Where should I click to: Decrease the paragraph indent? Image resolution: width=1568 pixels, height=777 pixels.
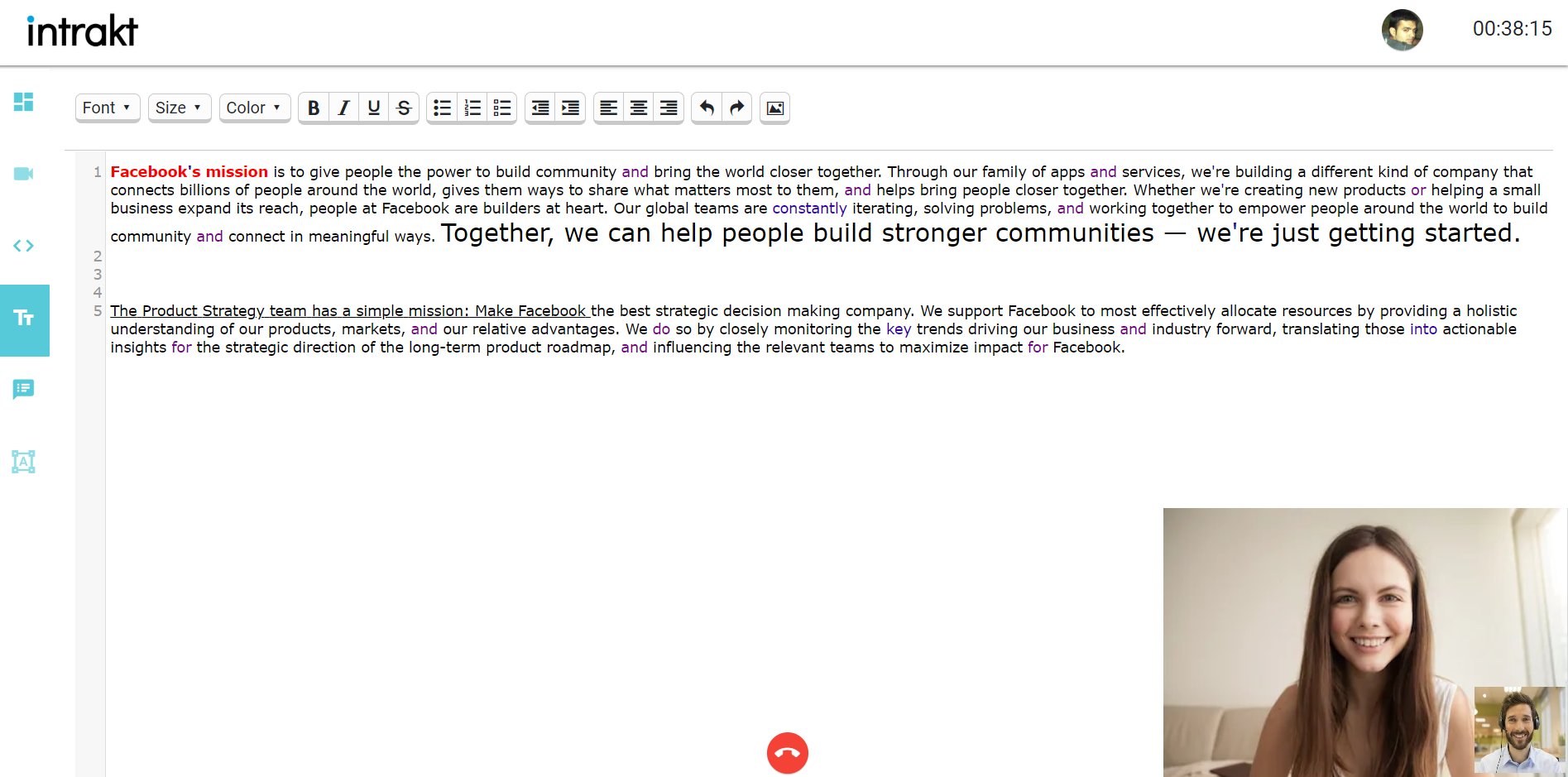[x=540, y=108]
